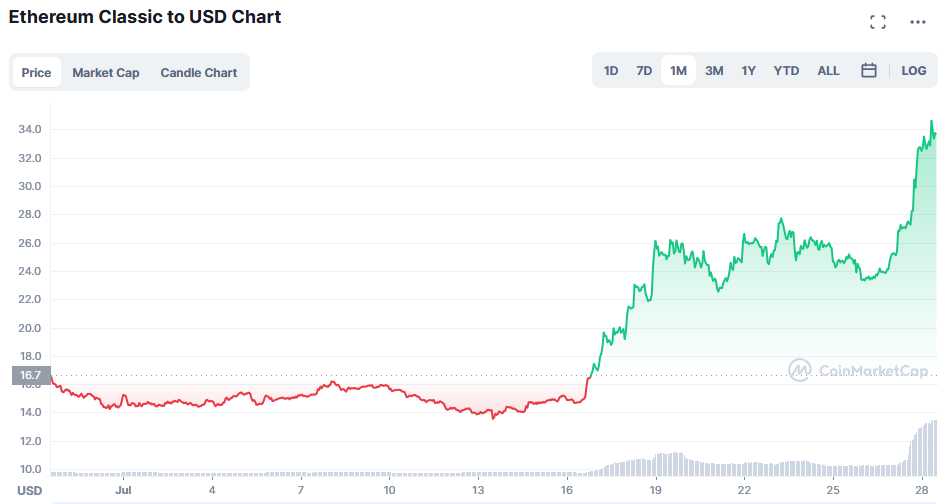Viewport: 946px width, 504px height.
Task: Show year-to-date (YTD) price data
Action: (787, 71)
